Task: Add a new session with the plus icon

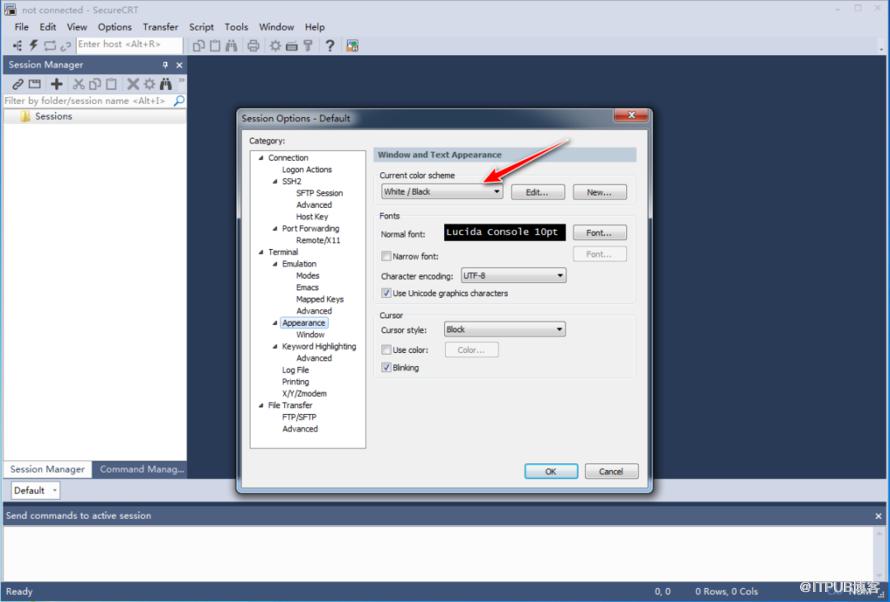Action: (x=56, y=84)
